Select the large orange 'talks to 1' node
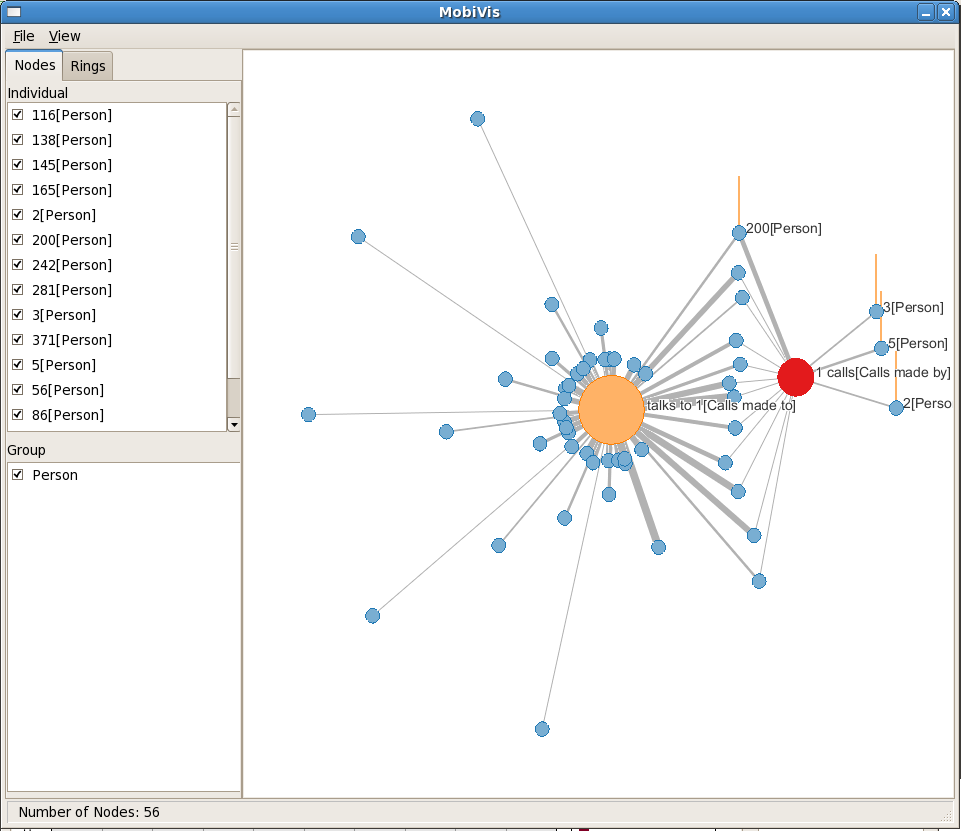This screenshot has width=961, height=831. click(x=611, y=409)
